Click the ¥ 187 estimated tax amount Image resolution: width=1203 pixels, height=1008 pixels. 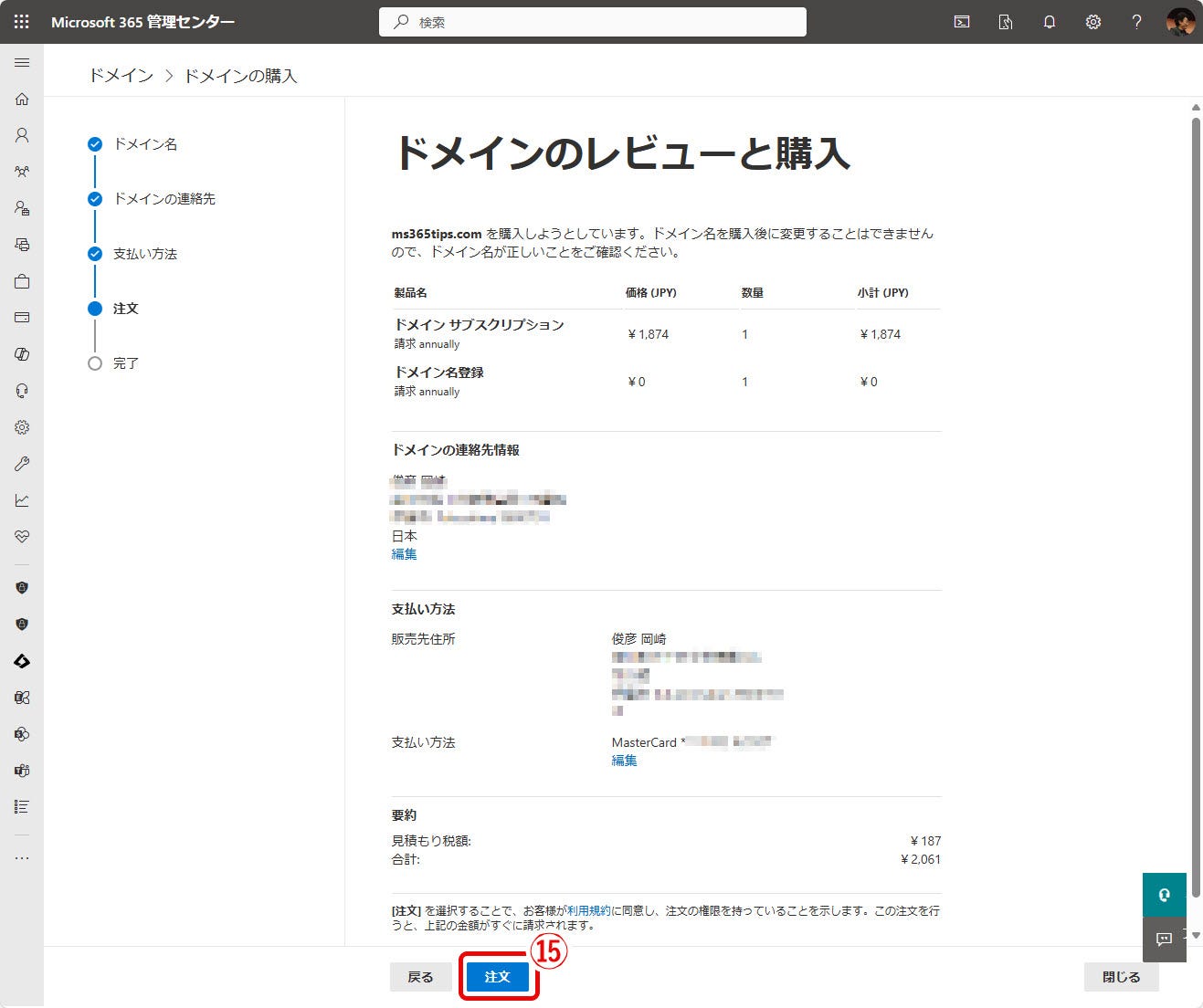925,841
